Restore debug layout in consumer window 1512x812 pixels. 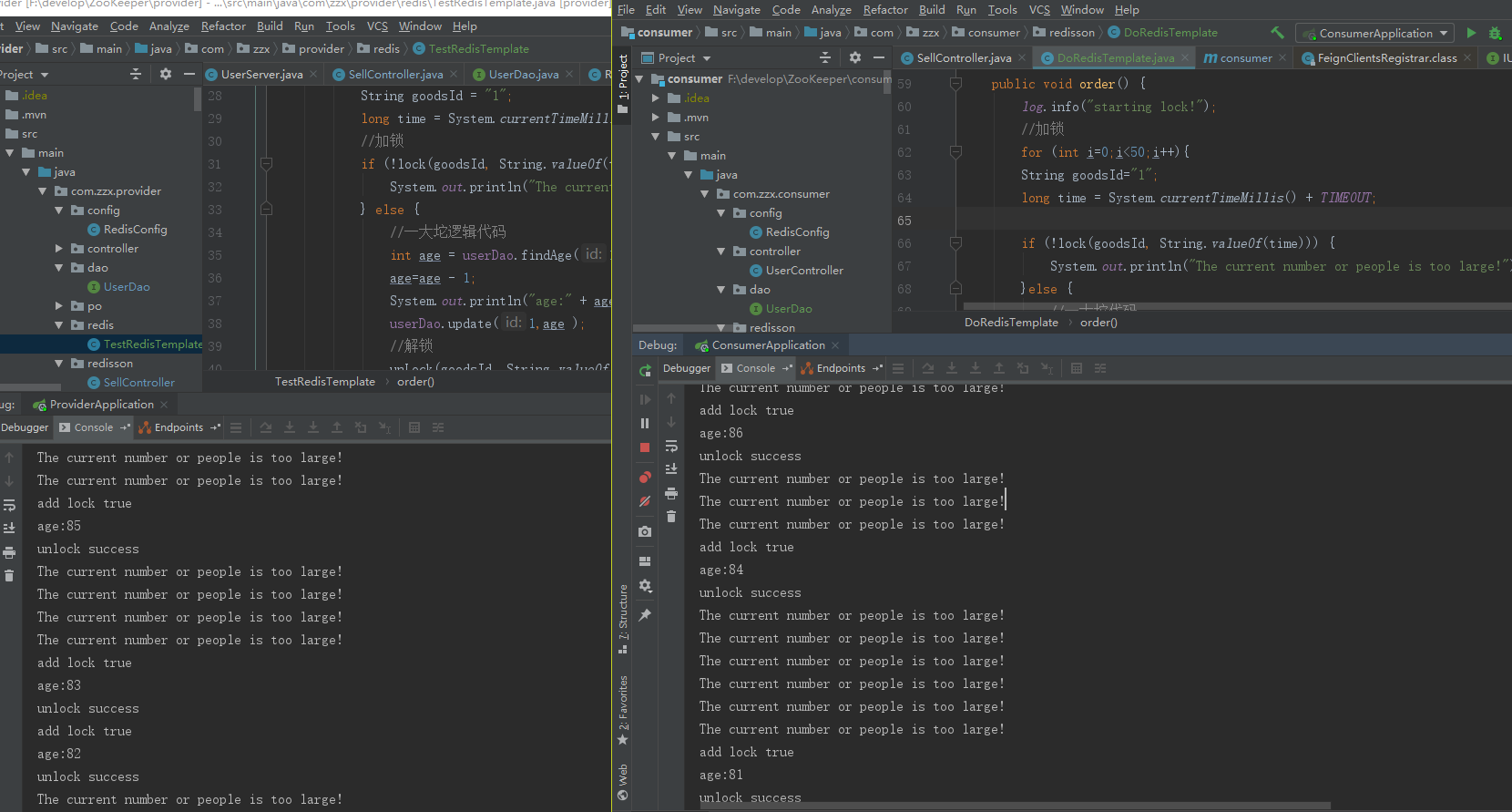click(645, 561)
